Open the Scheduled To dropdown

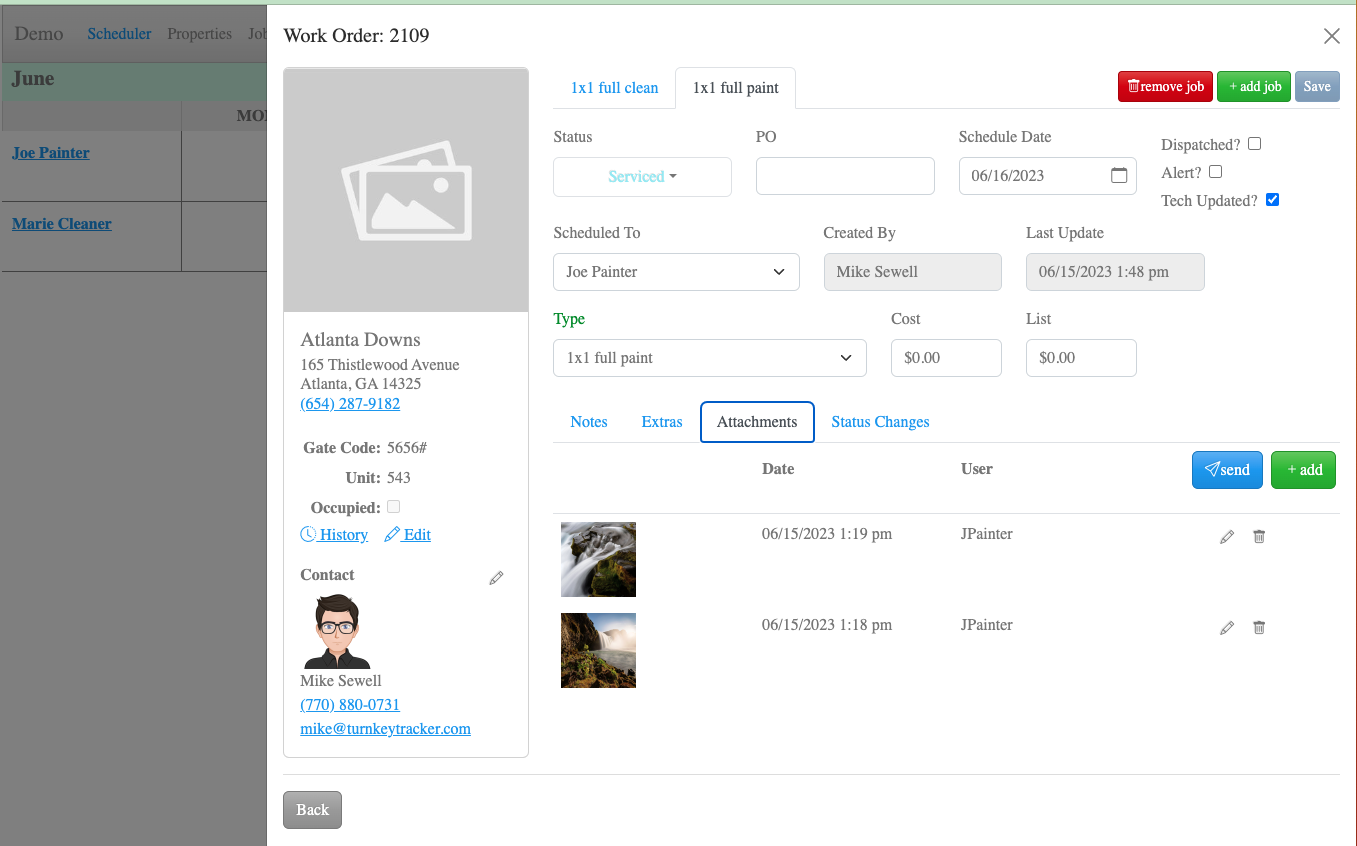pos(676,271)
